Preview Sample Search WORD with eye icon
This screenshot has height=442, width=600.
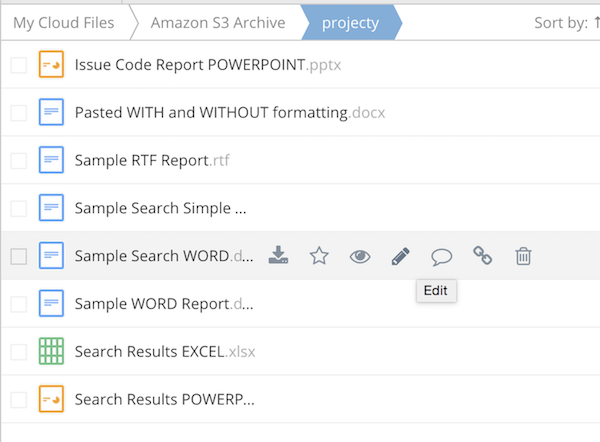pyautogui.click(x=360, y=257)
